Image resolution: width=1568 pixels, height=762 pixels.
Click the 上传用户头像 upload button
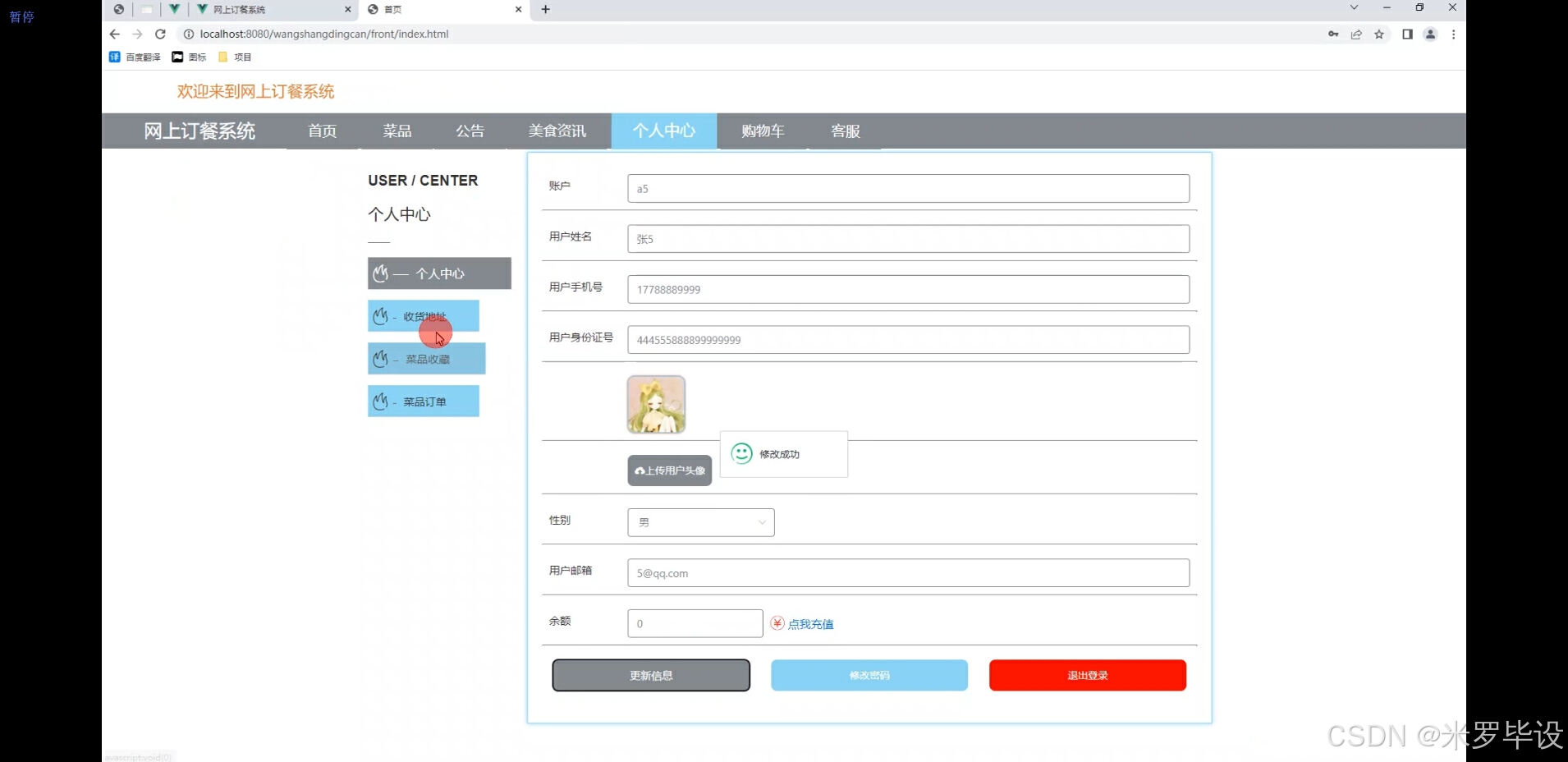tap(670, 471)
